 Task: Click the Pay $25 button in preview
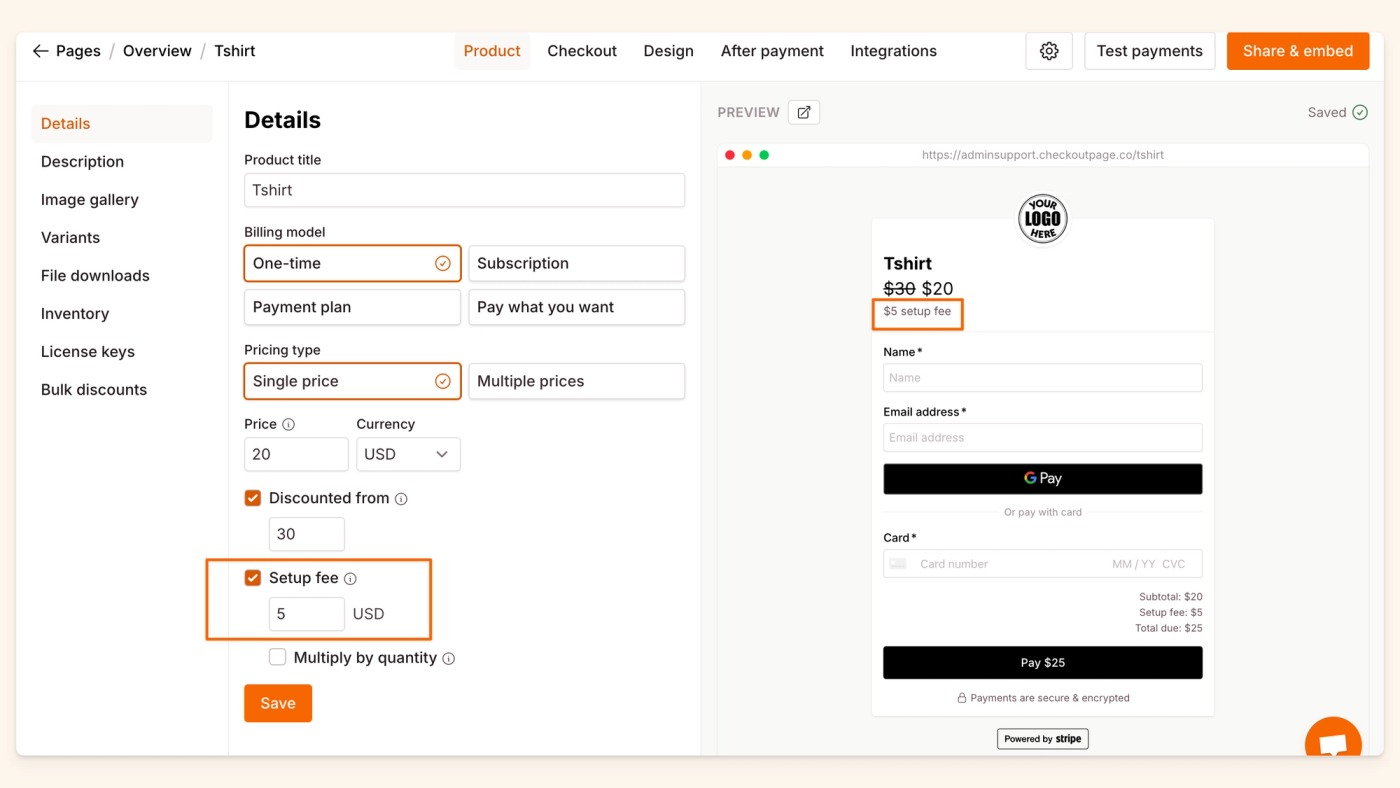(x=1043, y=663)
